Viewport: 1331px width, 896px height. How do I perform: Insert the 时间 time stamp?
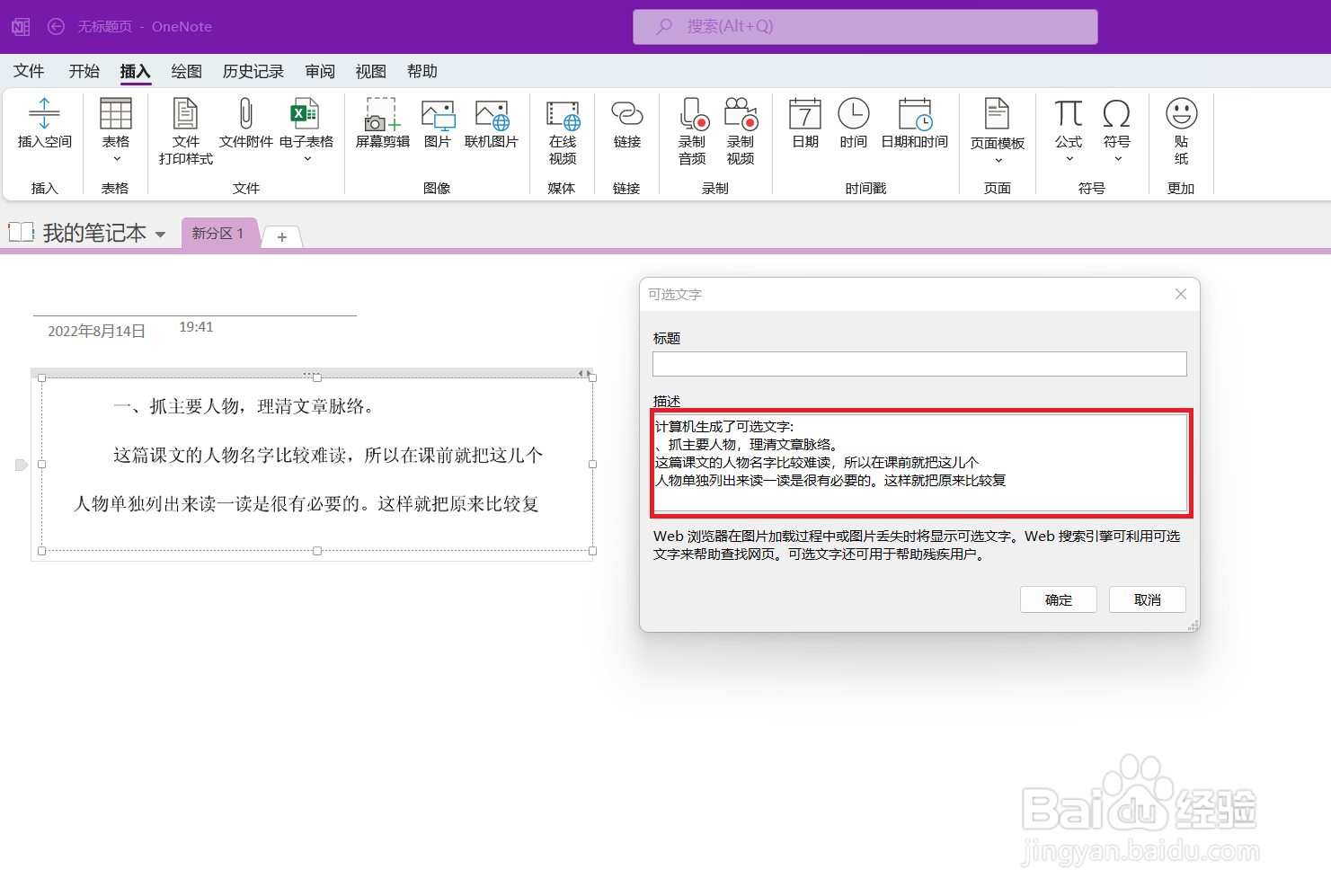tap(853, 126)
